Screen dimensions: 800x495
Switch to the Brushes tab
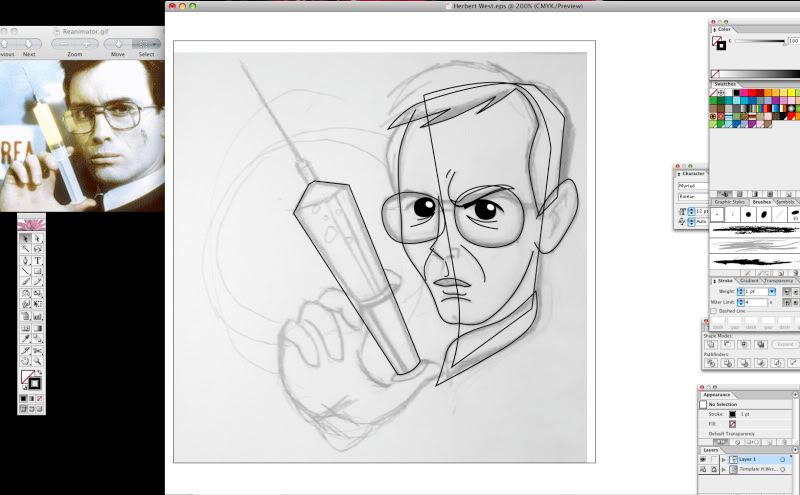[761, 202]
